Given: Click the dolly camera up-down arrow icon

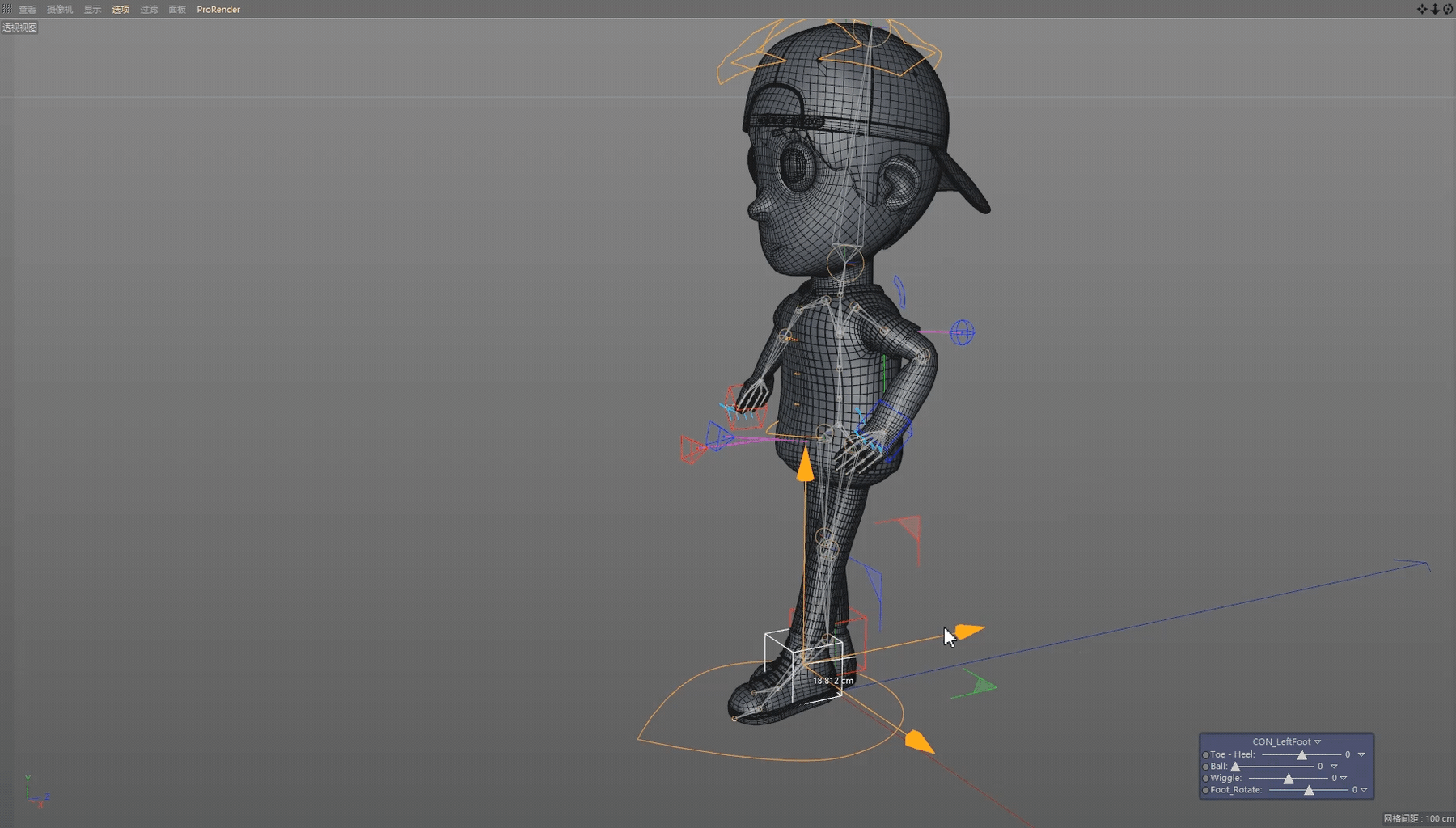Looking at the screenshot, I should tap(1435, 9).
